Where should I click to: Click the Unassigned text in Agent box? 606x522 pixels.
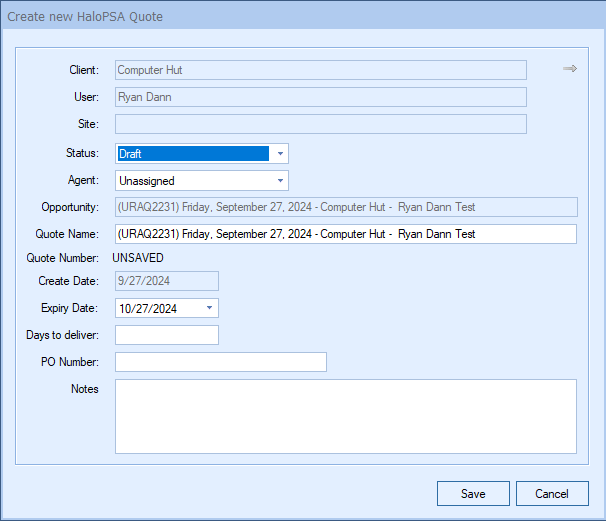pyautogui.click(x=147, y=181)
